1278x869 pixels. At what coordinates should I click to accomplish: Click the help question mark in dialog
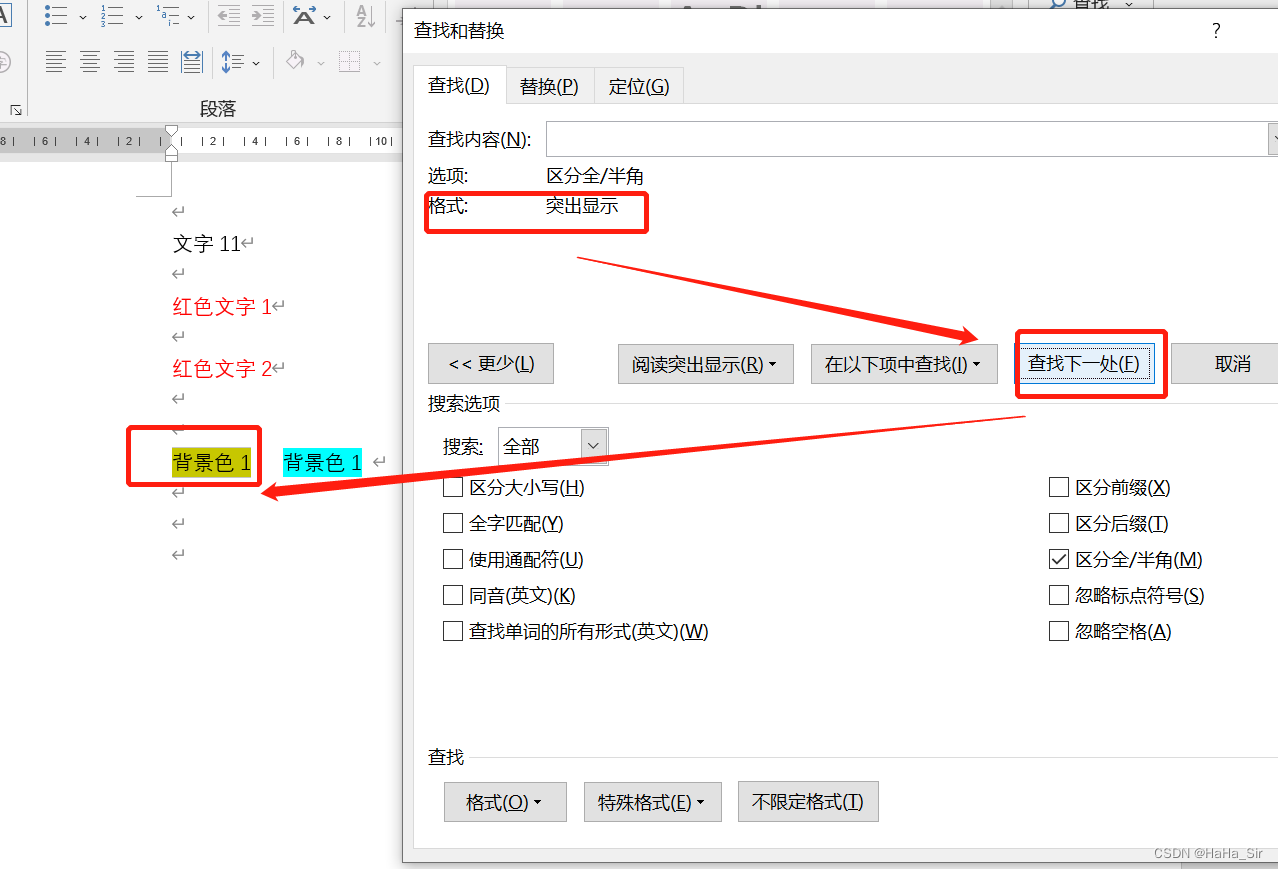click(x=1216, y=31)
